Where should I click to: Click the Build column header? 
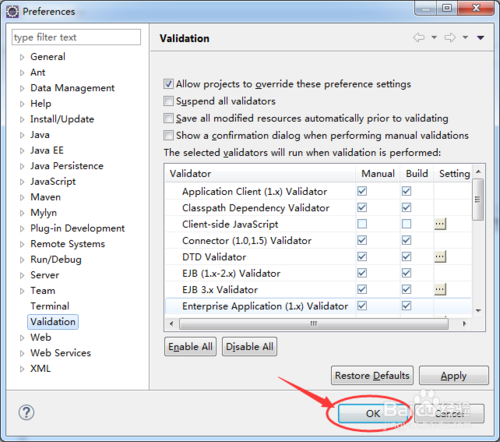pos(417,173)
